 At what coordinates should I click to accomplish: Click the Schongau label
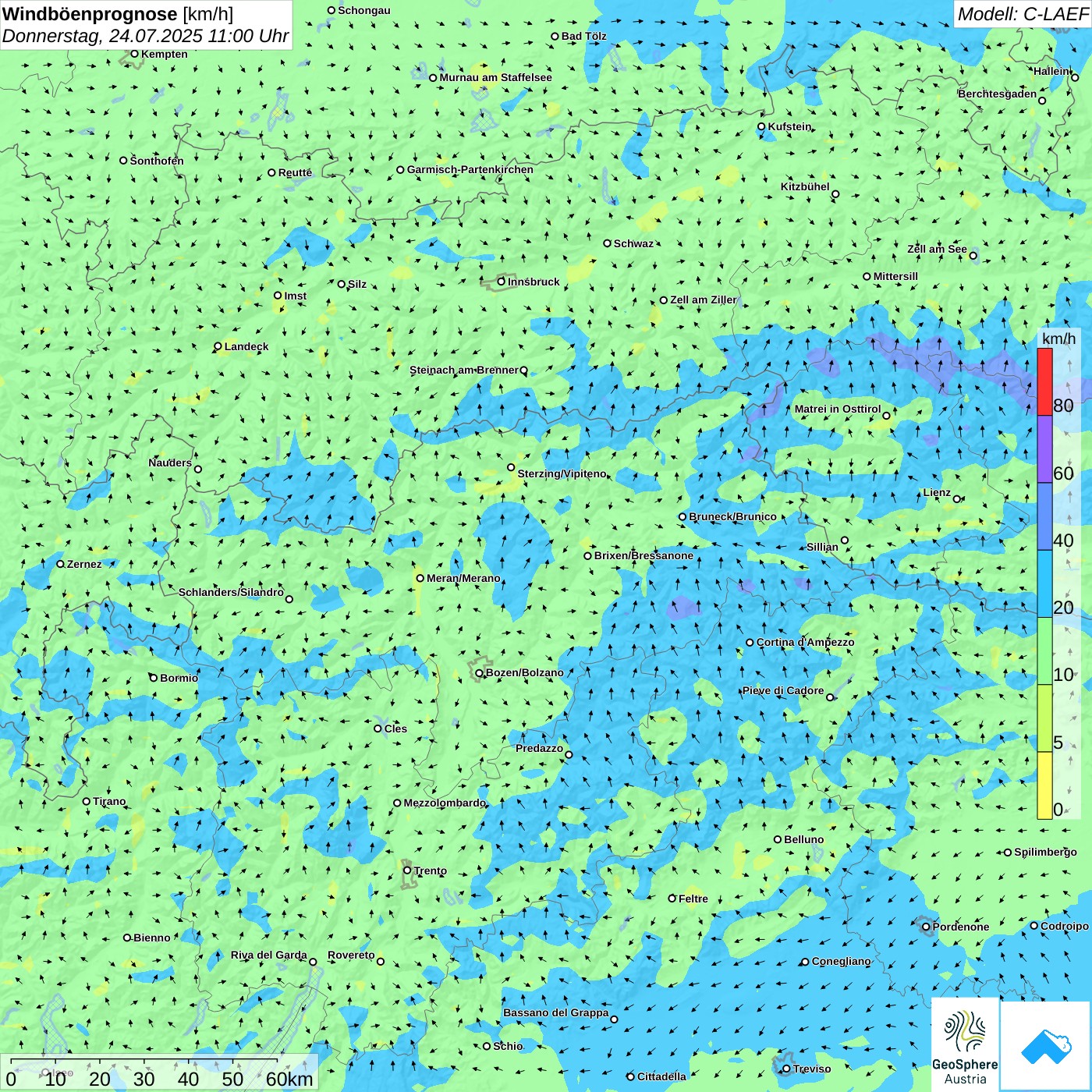pyautogui.click(x=364, y=10)
